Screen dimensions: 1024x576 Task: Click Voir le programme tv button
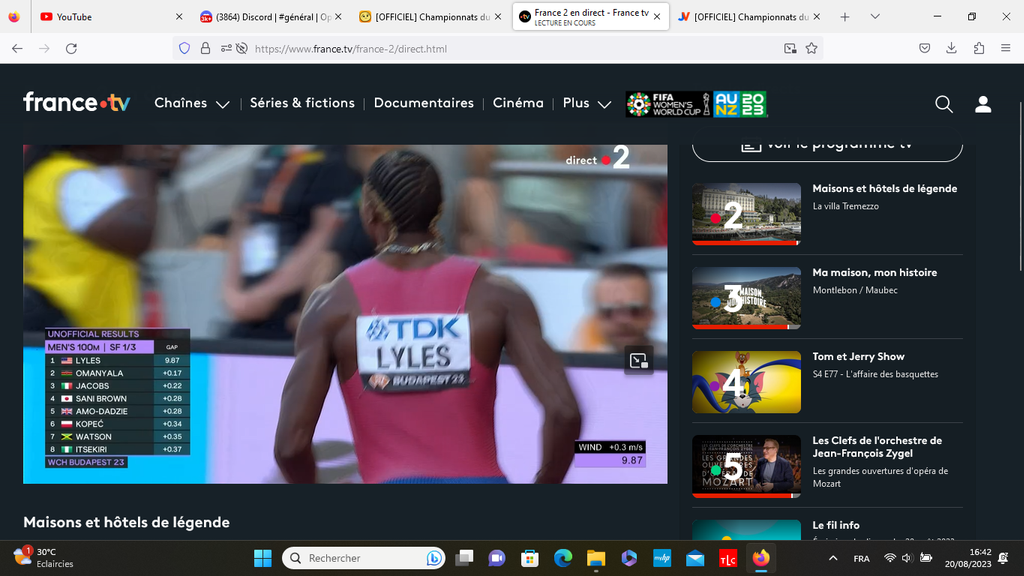click(827, 146)
